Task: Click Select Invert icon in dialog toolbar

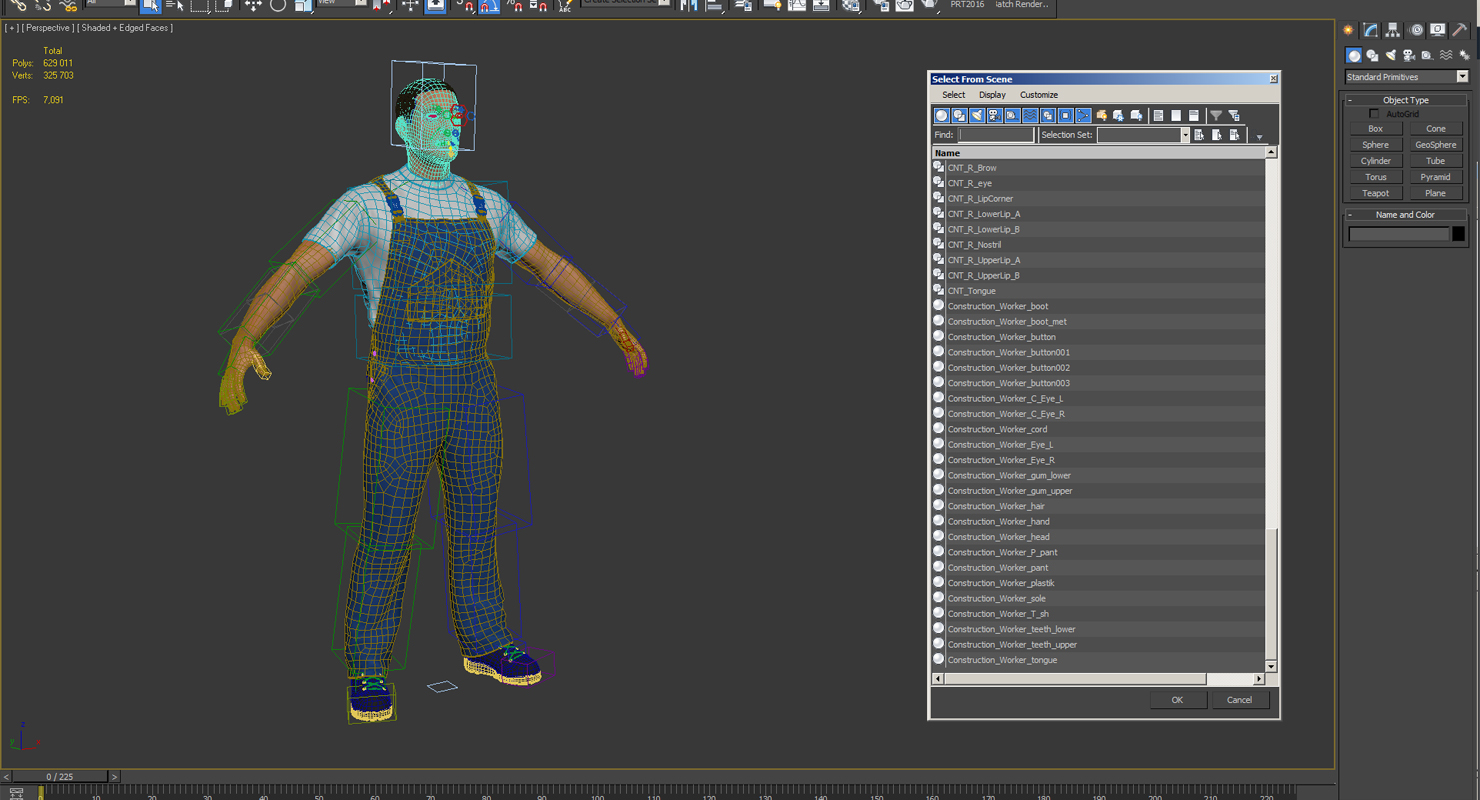Action: pyautogui.click(x=1194, y=116)
